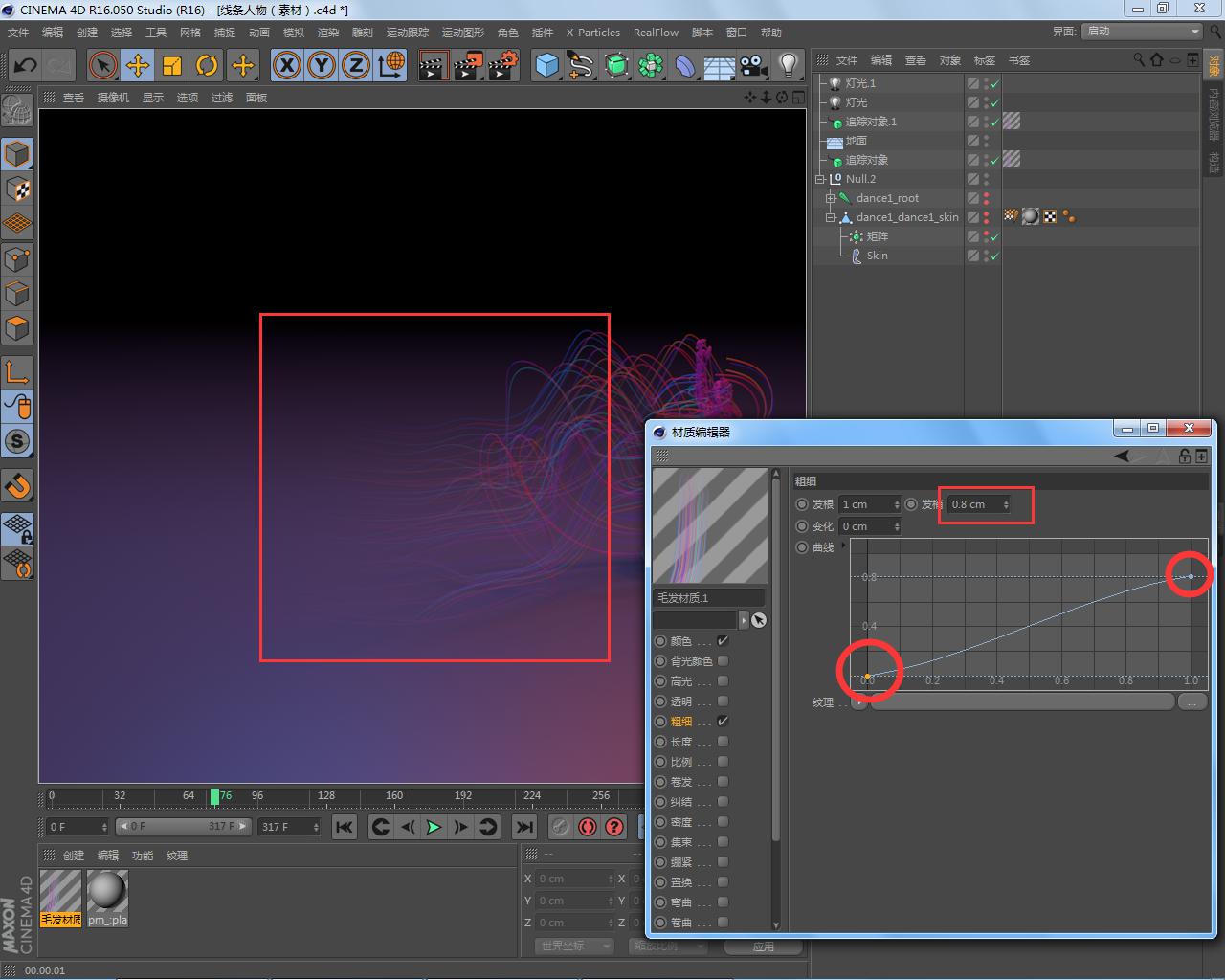
Task: Click the 应用 apply button
Action: (x=763, y=947)
